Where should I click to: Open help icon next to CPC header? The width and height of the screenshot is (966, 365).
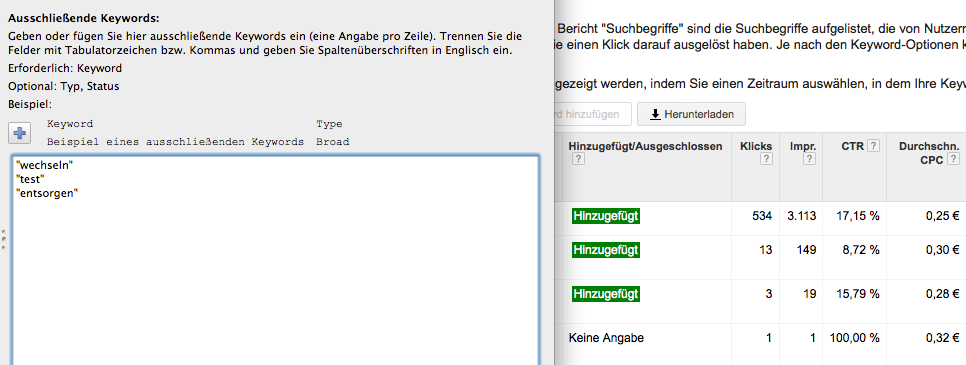tap(954, 159)
